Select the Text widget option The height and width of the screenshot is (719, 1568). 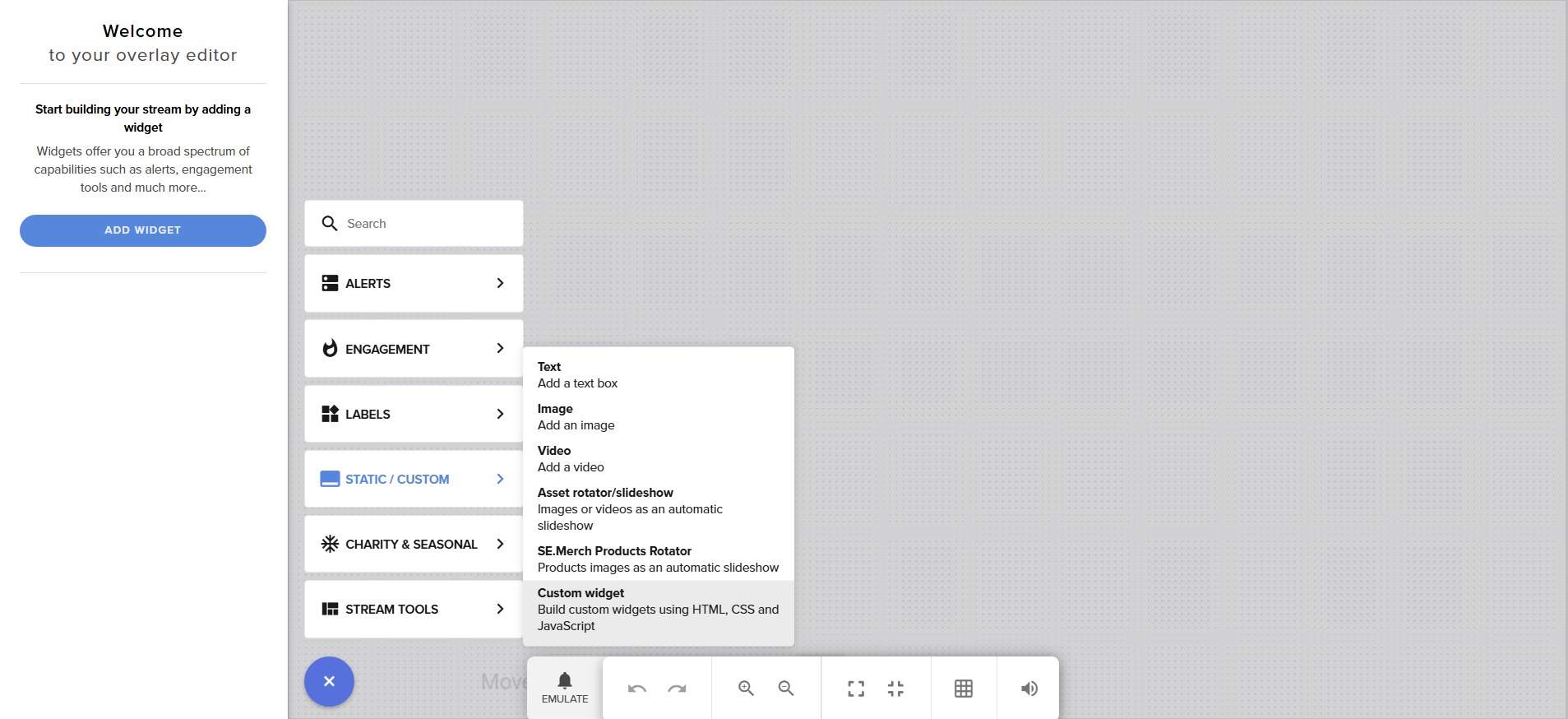coord(658,374)
